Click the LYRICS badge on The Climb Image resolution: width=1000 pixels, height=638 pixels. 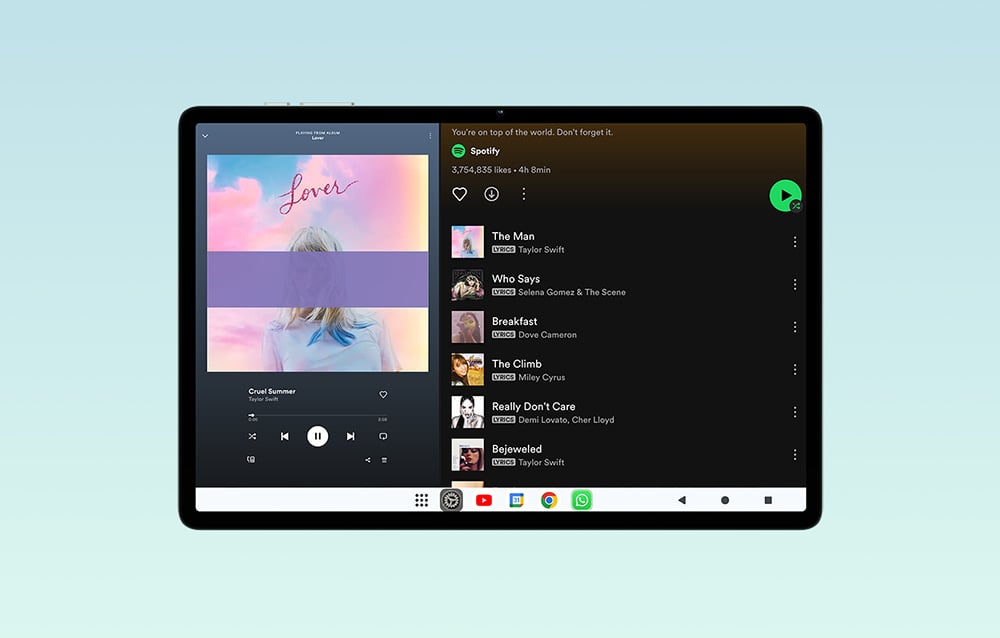click(503, 377)
